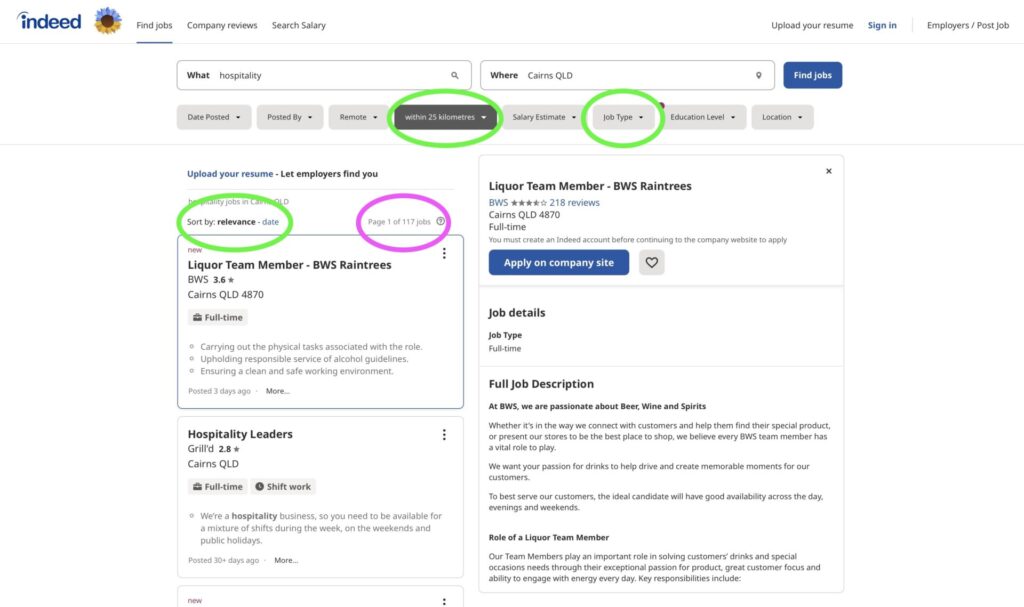Click More... on the Liquor Team Member card
Viewport: 1024px width, 607px height.
pyautogui.click(x=278, y=391)
